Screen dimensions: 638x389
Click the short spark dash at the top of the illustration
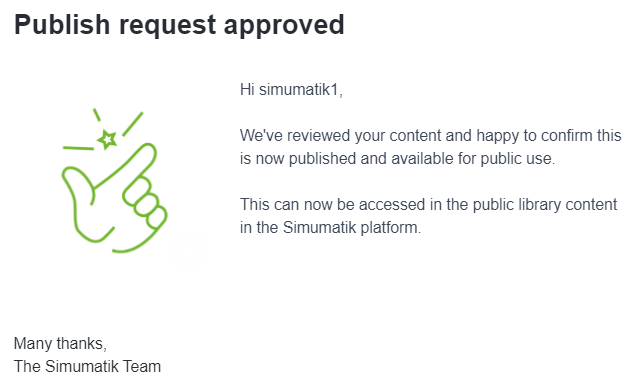[x=96, y=115]
